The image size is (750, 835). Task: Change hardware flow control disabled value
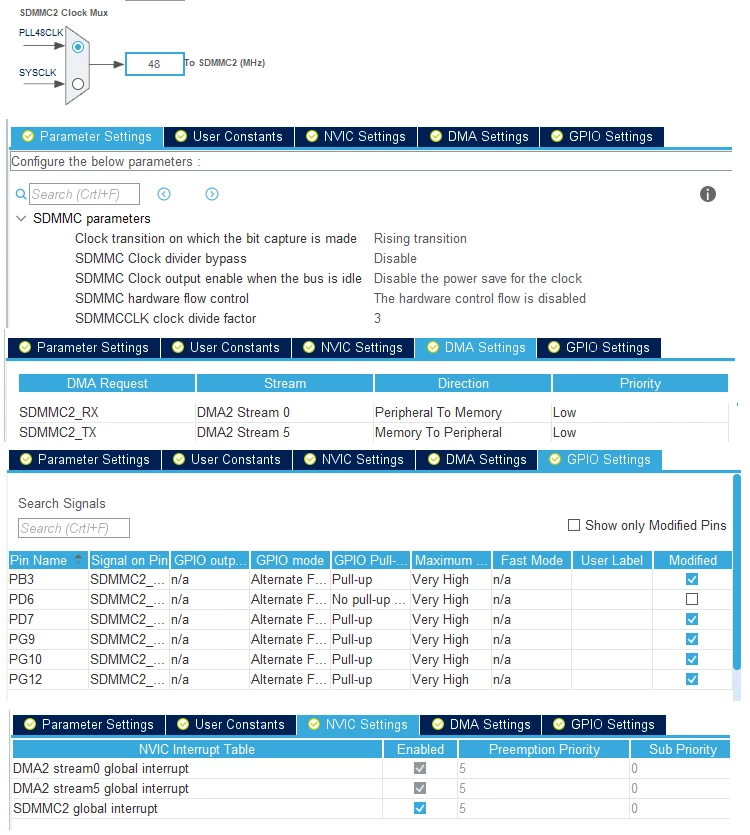click(x=479, y=299)
